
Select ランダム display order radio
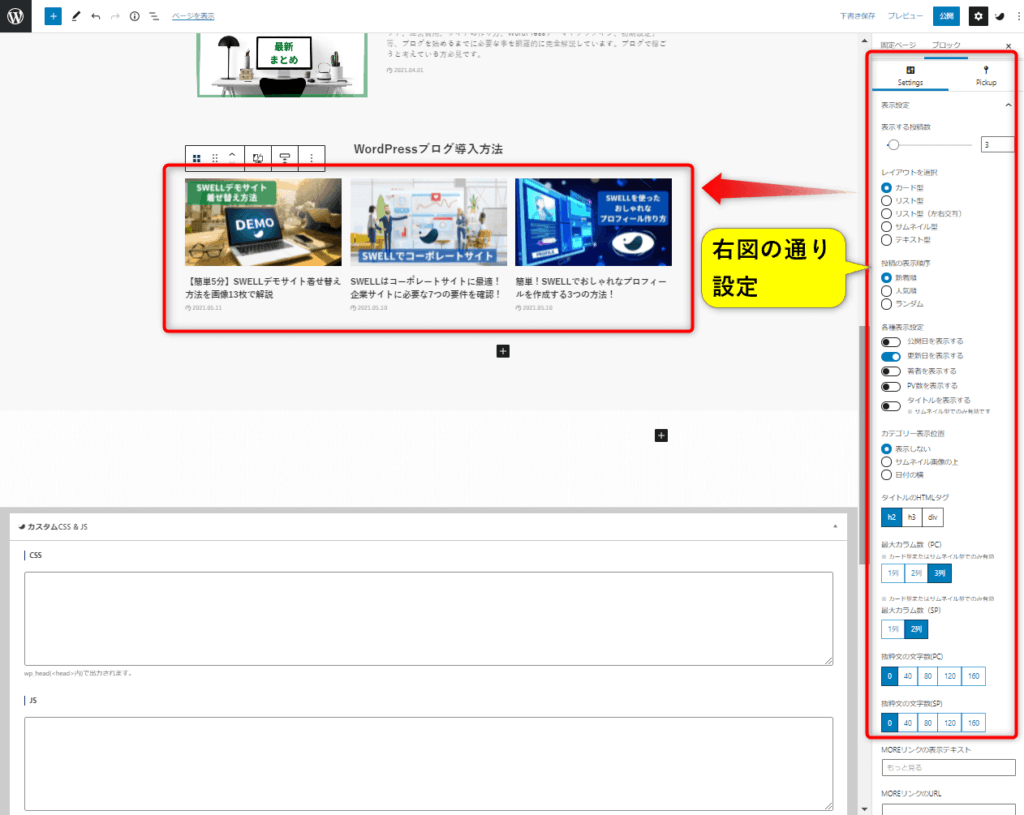pos(886,304)
